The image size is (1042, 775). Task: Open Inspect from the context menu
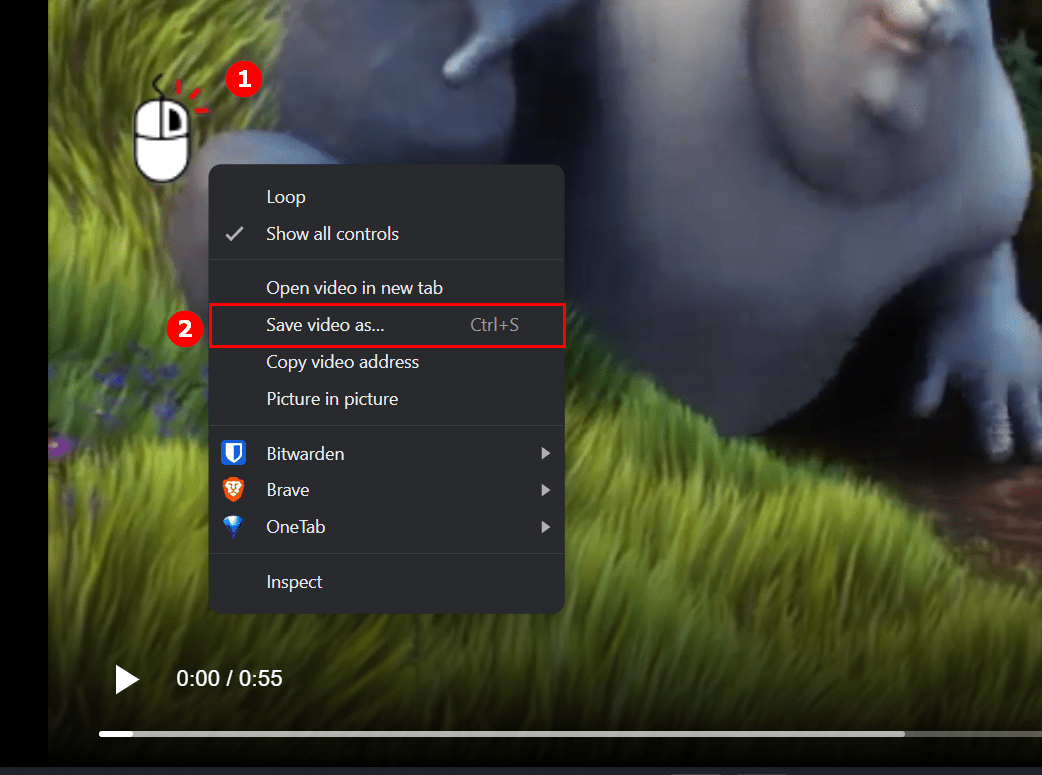(387, 582)
